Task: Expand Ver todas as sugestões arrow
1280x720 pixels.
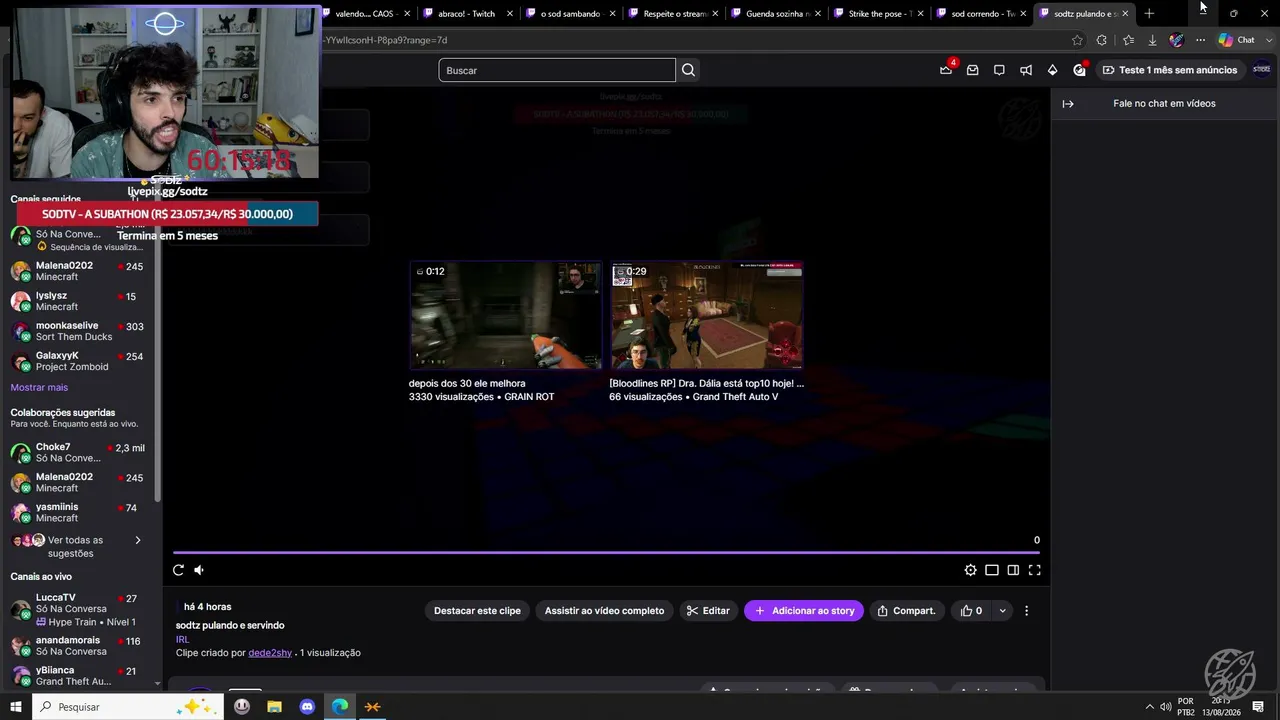Action: coord(138,541)
